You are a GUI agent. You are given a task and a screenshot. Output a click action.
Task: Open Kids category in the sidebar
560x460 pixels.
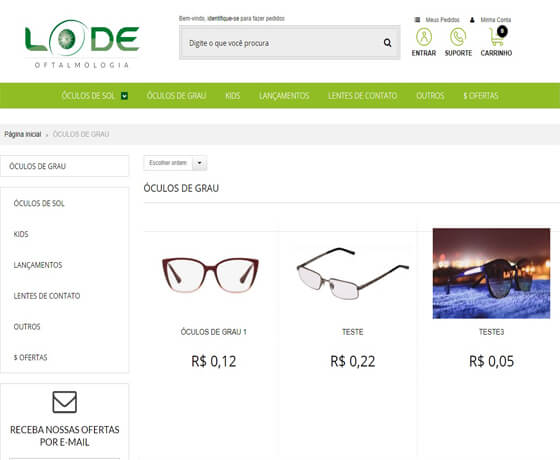21,234
